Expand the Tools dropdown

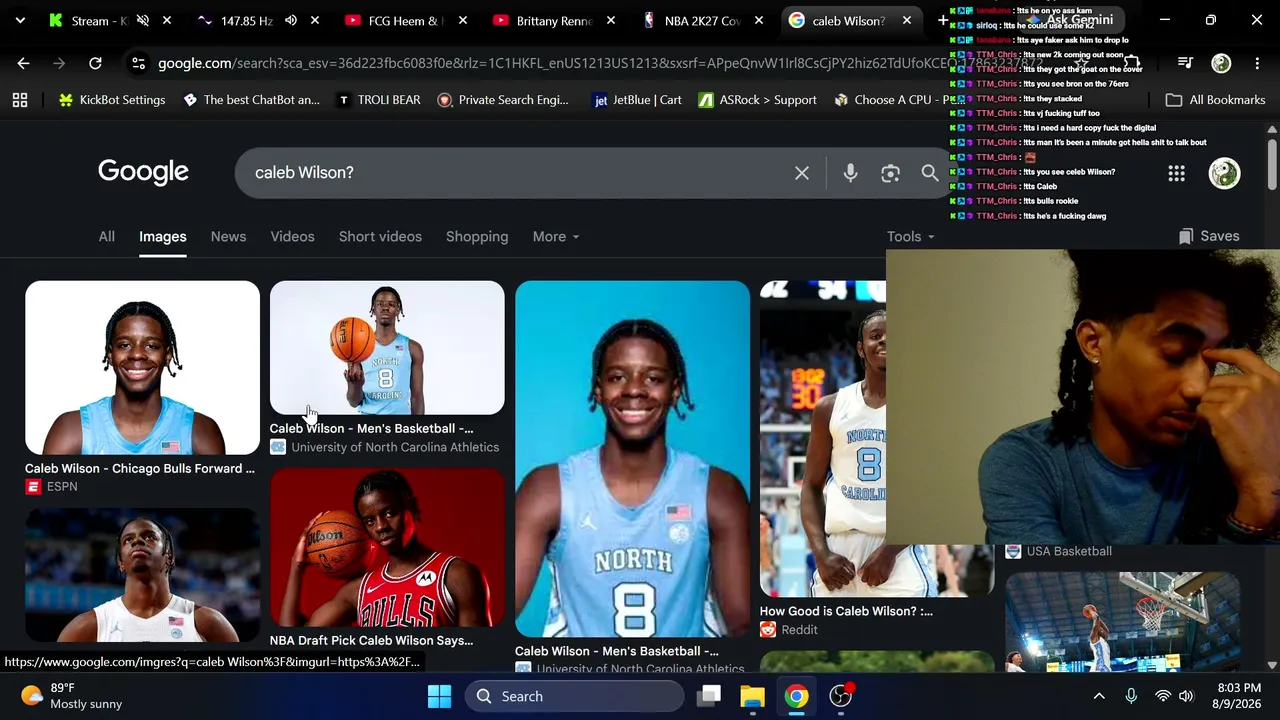point(910,237)
